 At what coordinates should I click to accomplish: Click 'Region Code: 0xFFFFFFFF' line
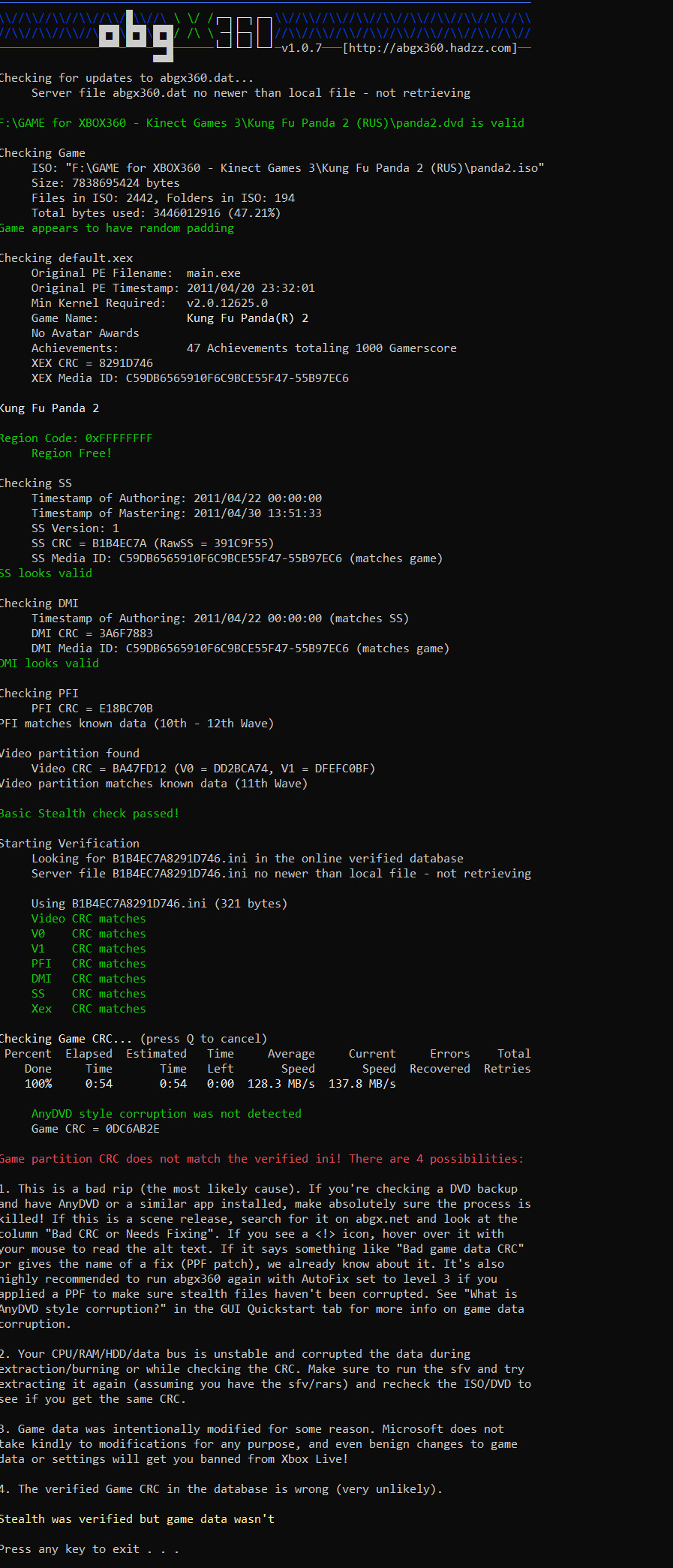[x=76, y=438]
